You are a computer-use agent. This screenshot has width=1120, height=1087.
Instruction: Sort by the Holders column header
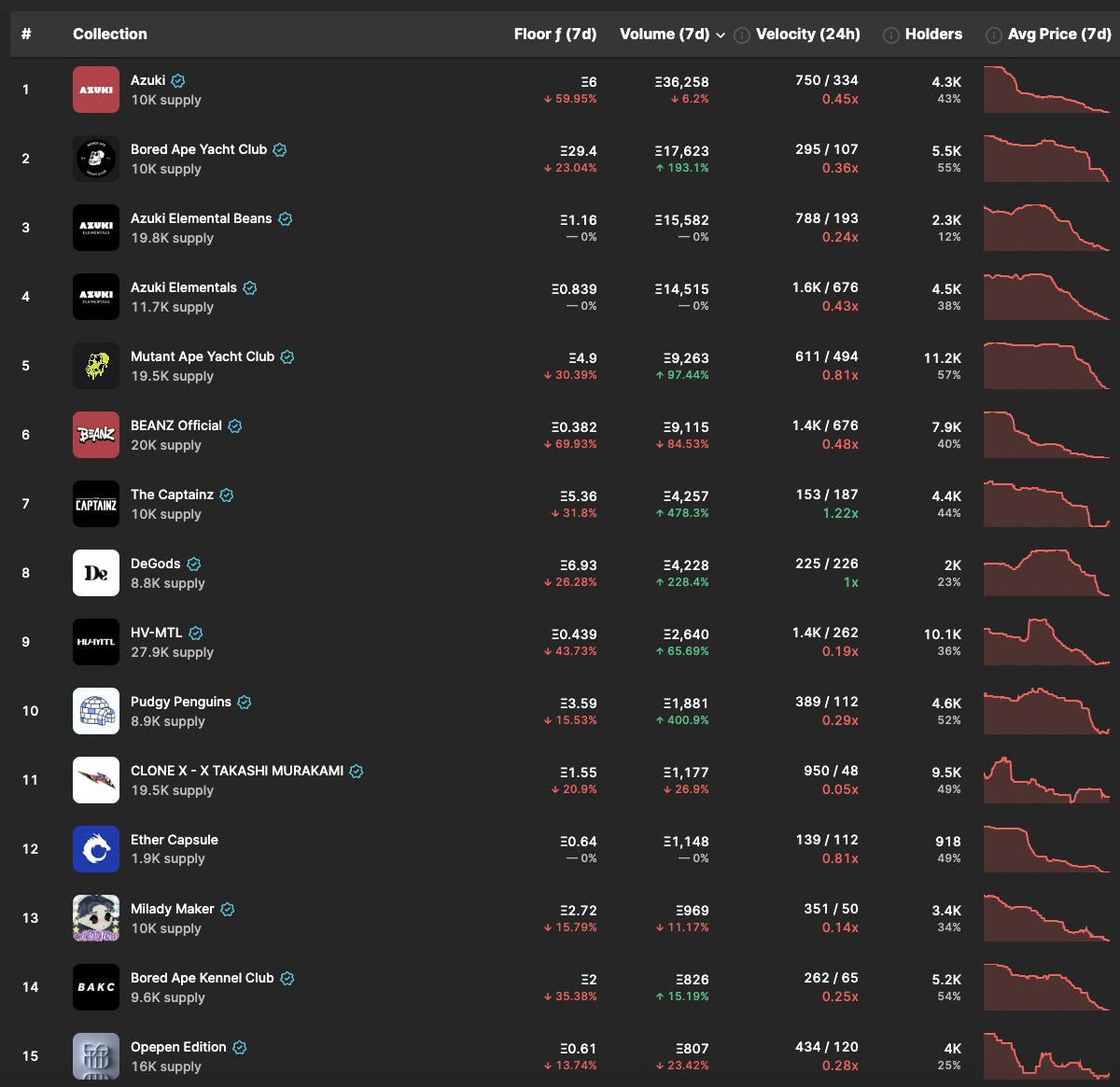click(933, 34)
